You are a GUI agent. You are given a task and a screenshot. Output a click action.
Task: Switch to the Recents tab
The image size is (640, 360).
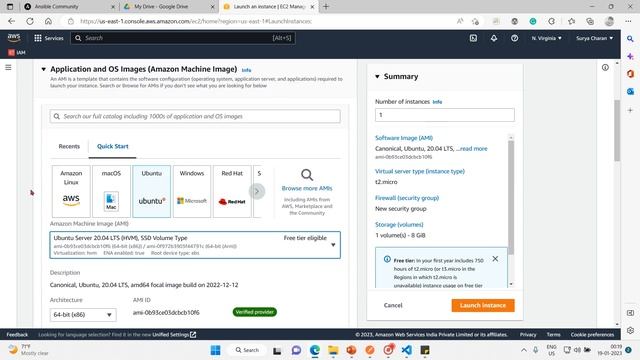click(x=69, y=146)
